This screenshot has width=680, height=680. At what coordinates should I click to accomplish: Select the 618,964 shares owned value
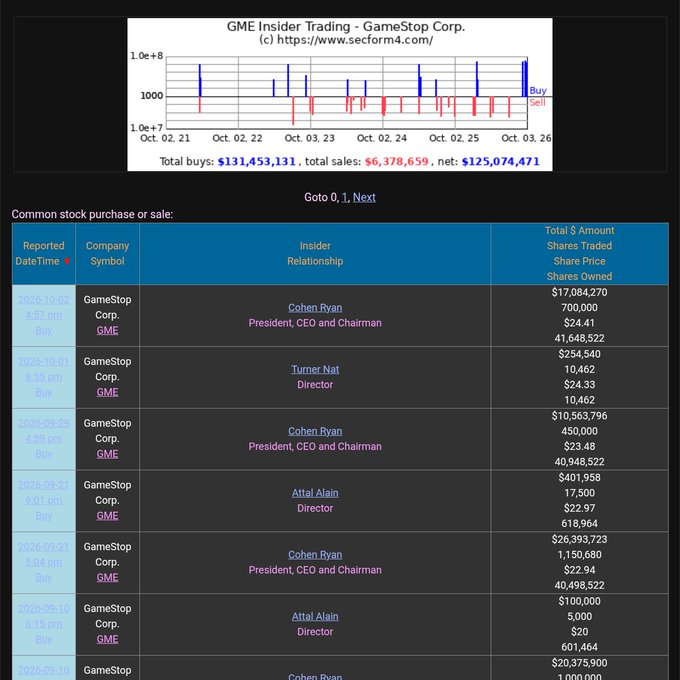pos(579,524)
